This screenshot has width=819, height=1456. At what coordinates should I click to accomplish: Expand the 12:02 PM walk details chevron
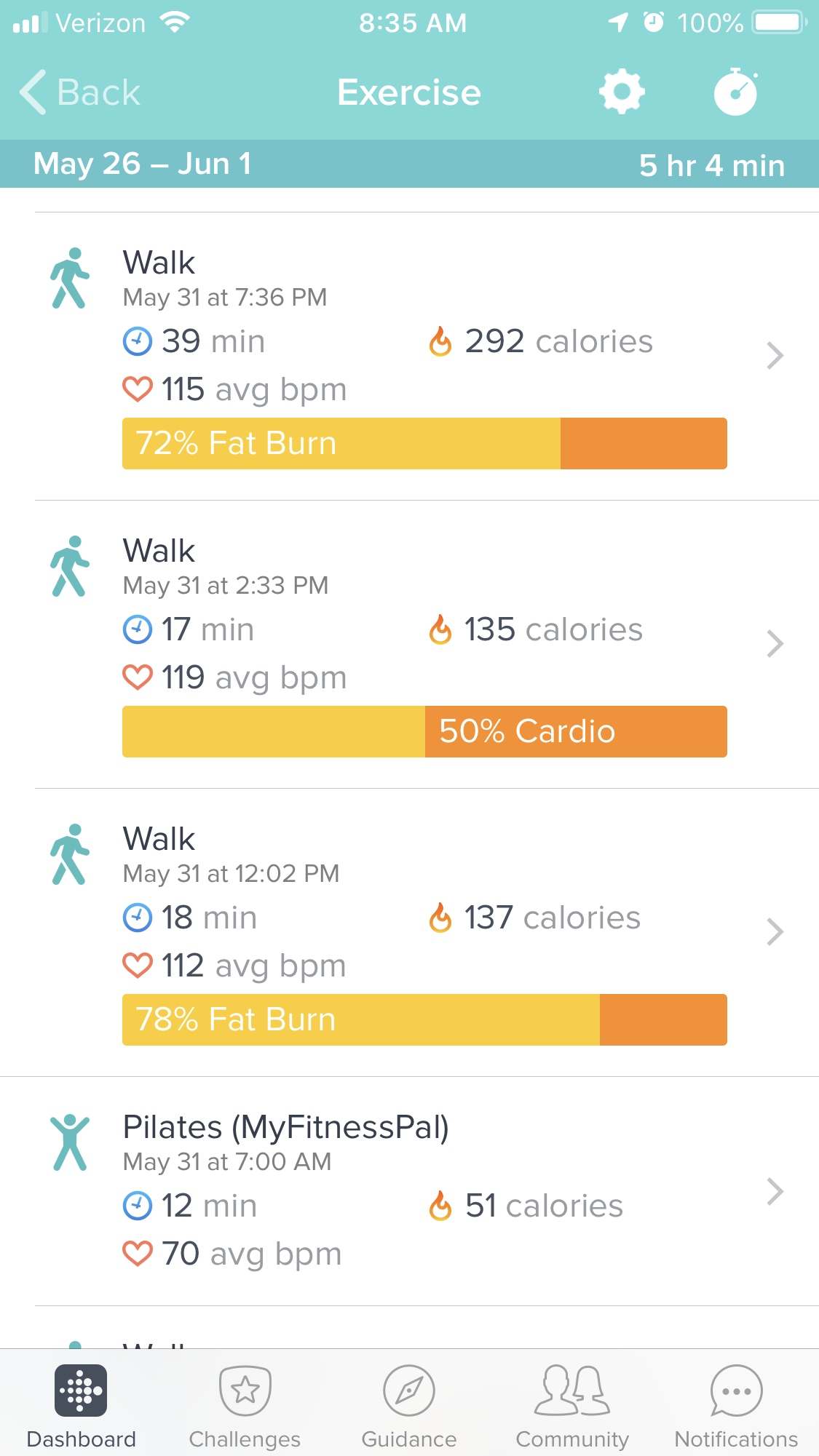[775, 932]
